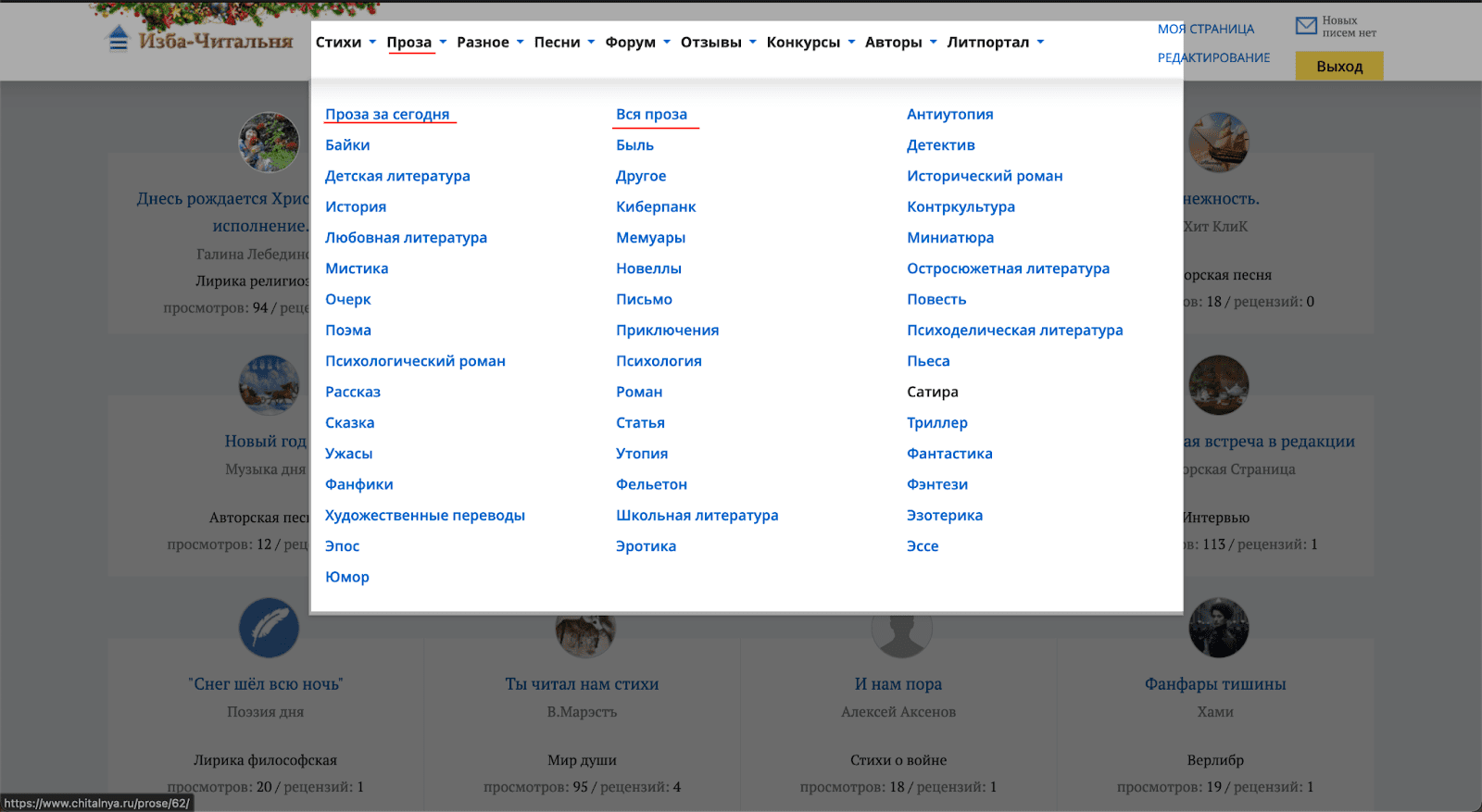1482x812 pixels.
Task: Expand the Стихи menu arrow
Action: pos(372,42)
